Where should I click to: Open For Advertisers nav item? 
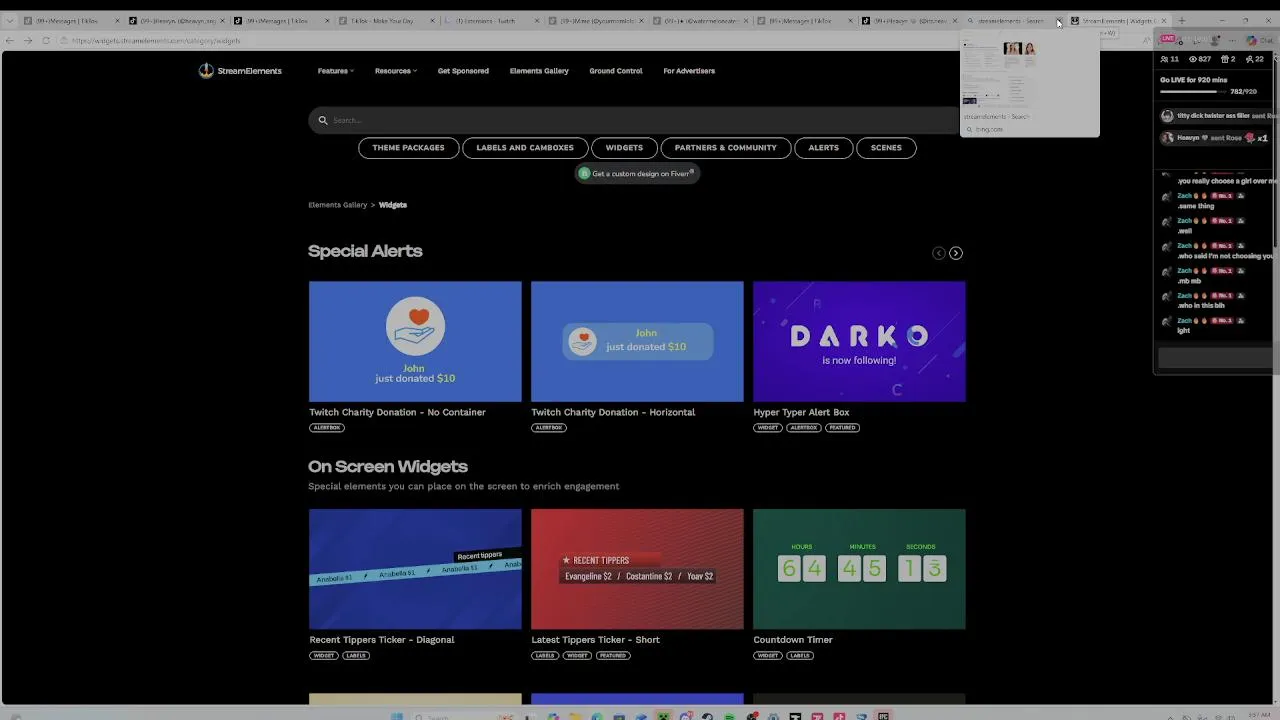(x=689, y=71)
